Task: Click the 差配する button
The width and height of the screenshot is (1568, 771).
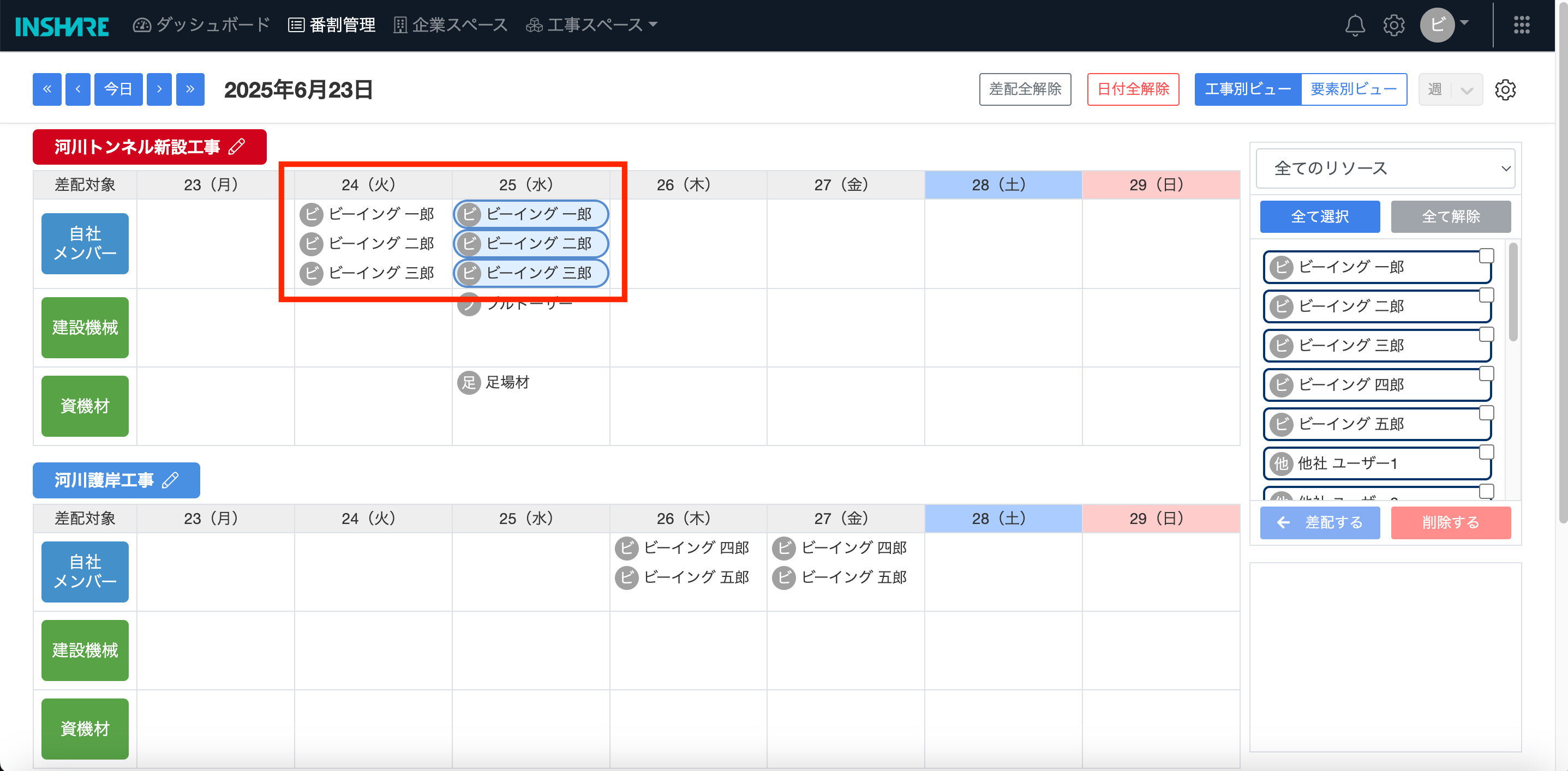Action: (1320, 523)
